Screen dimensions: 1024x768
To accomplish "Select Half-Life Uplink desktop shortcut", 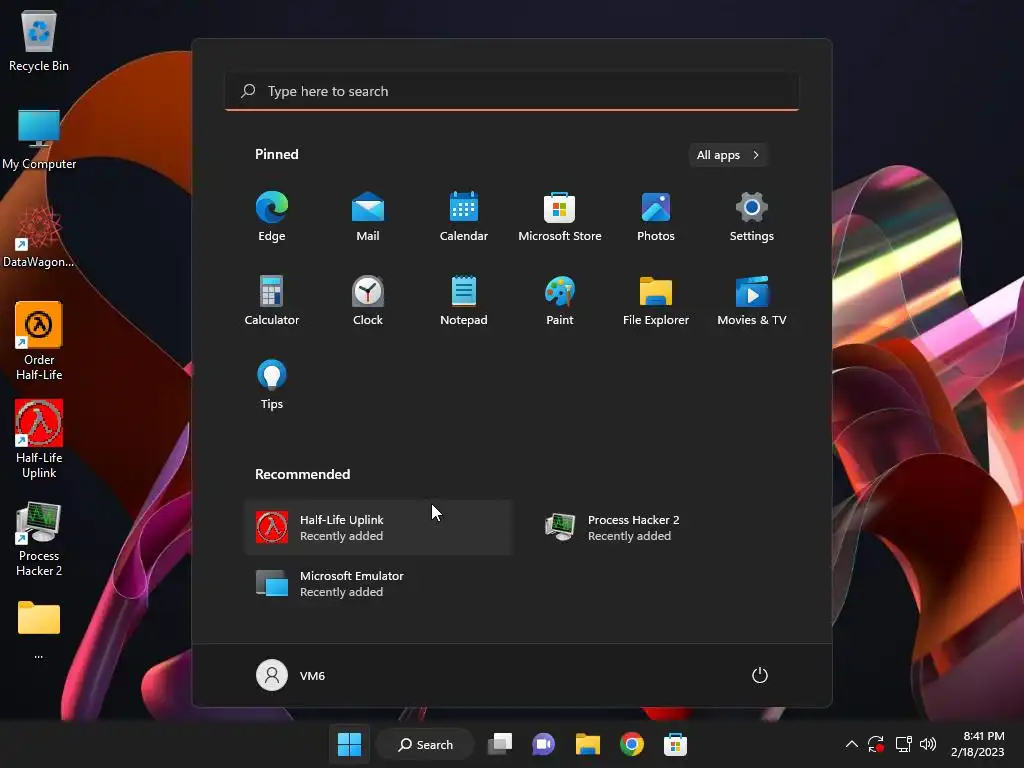I will [x=39, y=440].
